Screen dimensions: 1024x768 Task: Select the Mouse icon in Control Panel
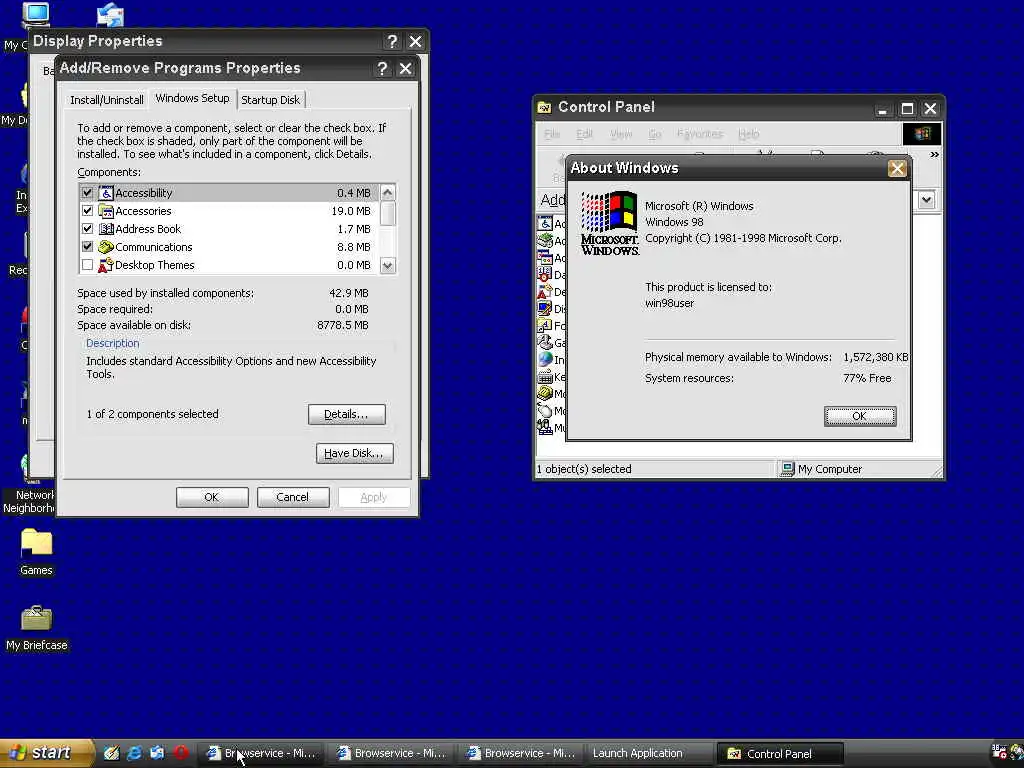[545, 411]
